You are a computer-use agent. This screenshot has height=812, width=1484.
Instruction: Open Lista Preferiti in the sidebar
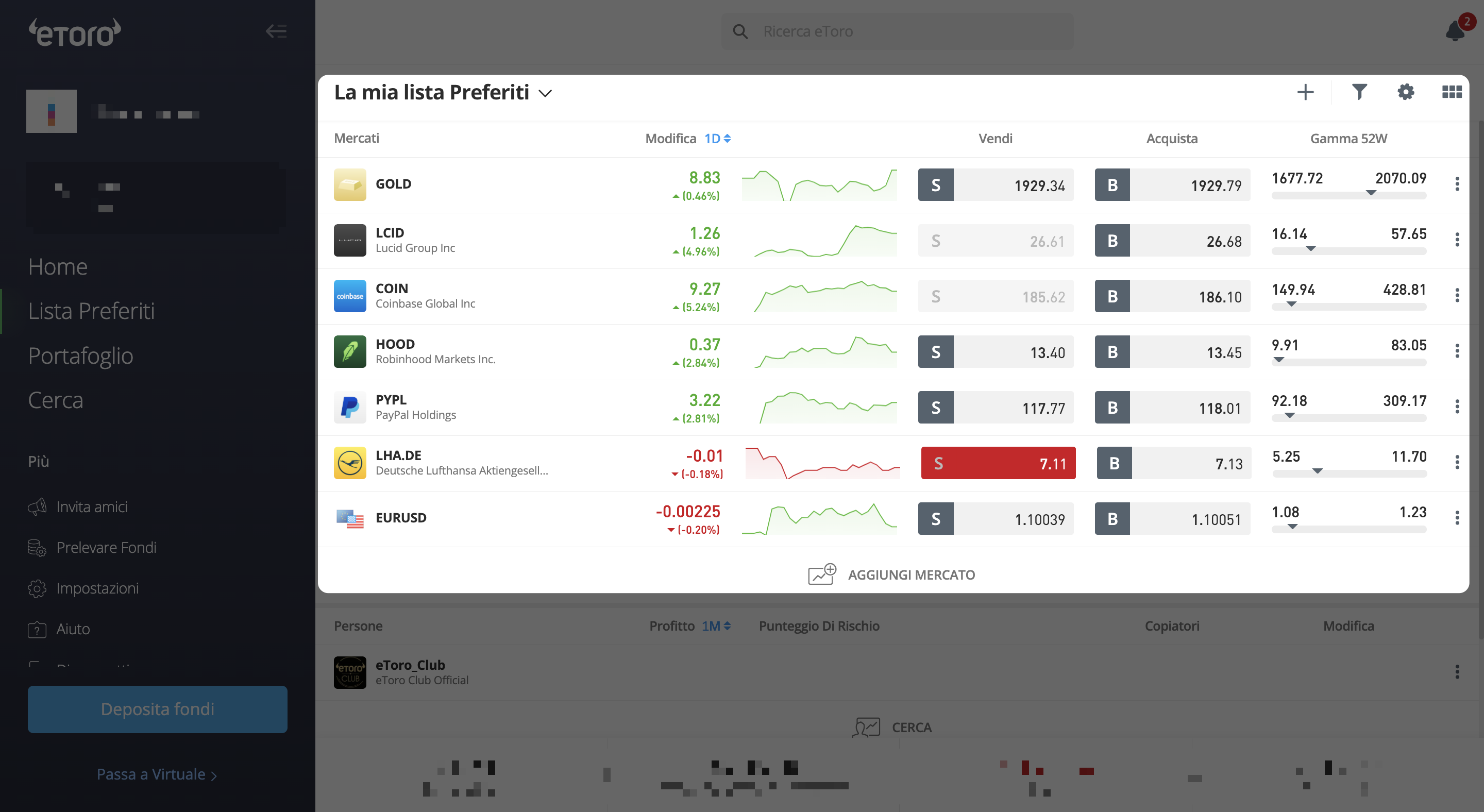point(91,311)
